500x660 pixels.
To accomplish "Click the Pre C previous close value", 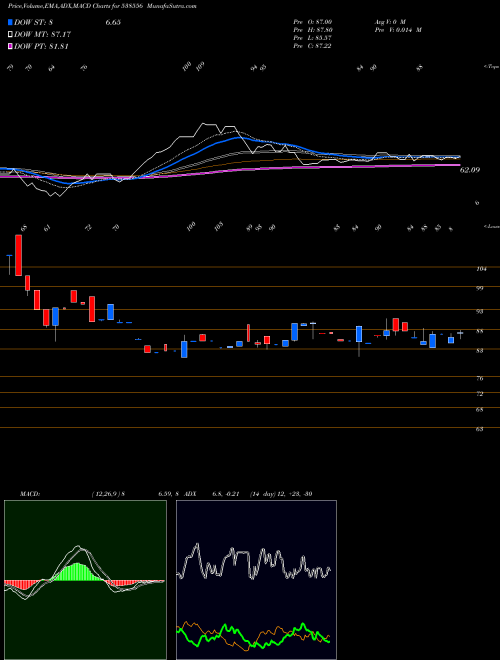I will [312, 46].
